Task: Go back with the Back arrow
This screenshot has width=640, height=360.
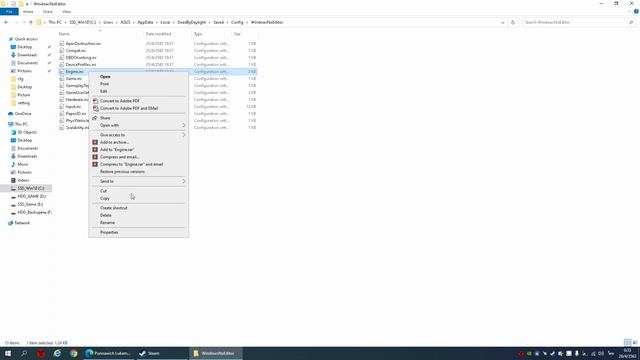Action: (x=6, y=22)
